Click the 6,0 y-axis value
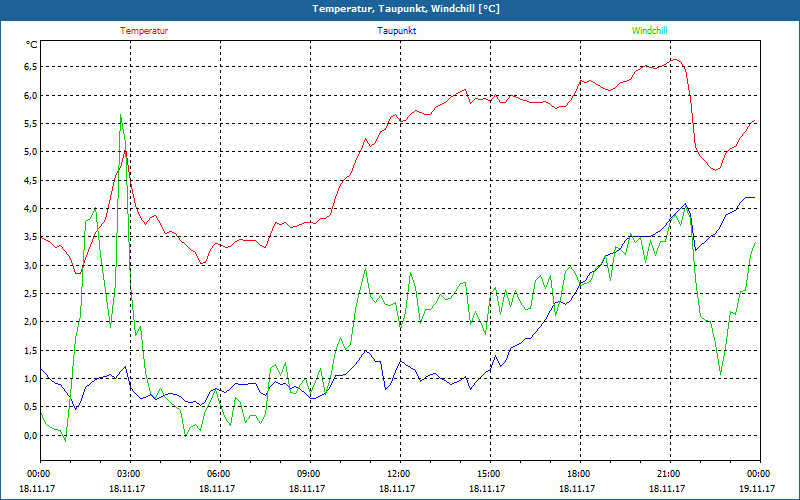The image size is (800, 500). [x=30, y=95]
